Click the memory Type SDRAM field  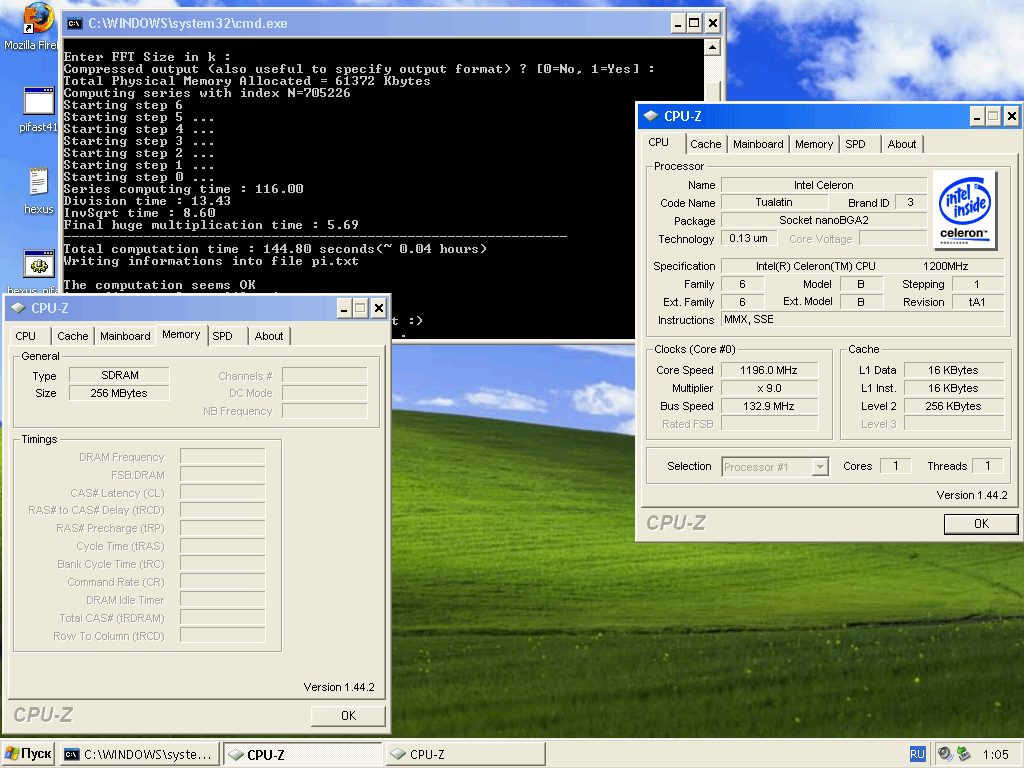120,376
